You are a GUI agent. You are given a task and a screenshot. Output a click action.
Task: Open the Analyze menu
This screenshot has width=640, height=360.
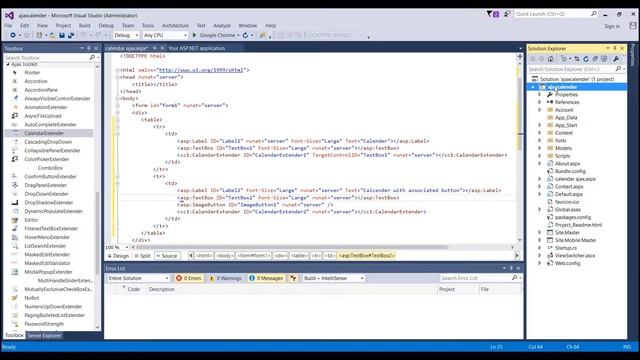click(x=222, y=26)
